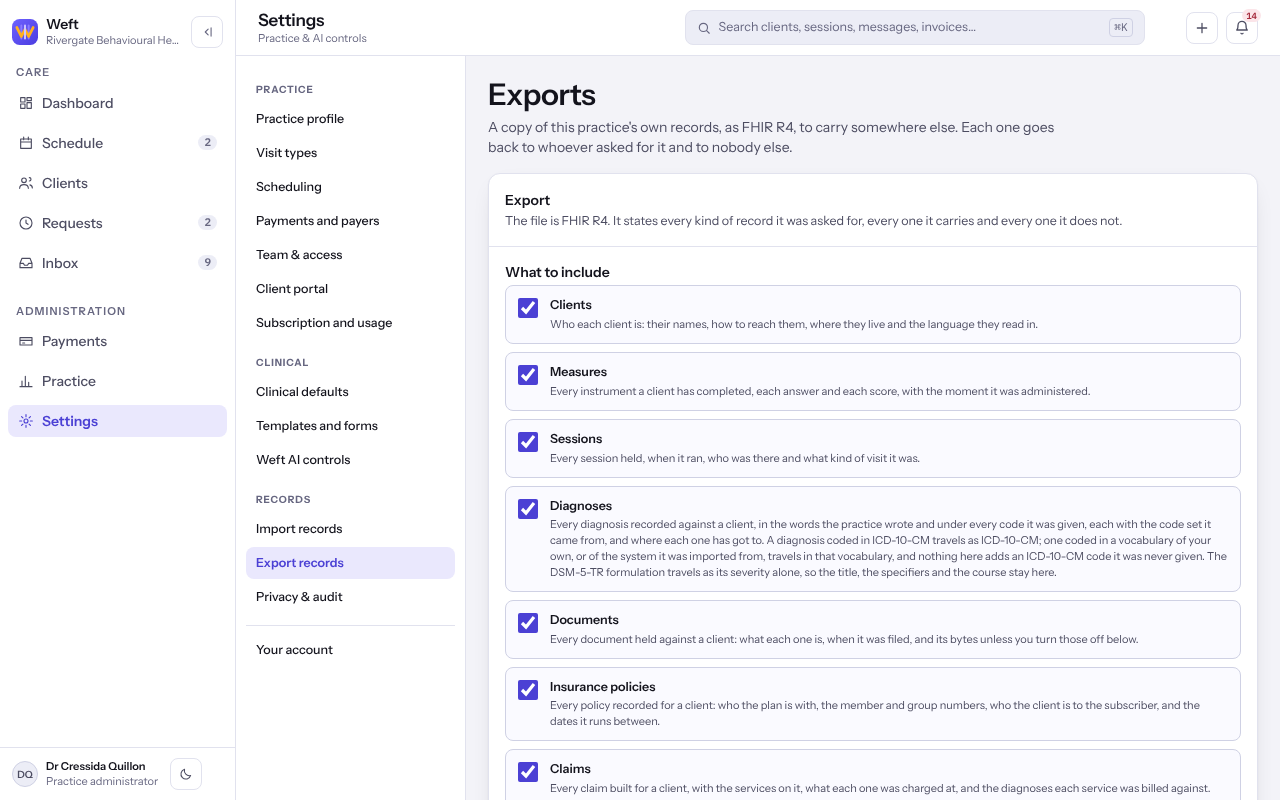This screenshot has height=800, width=1280.
Task: Open Payments and payers settings
Action: (350, 221)
